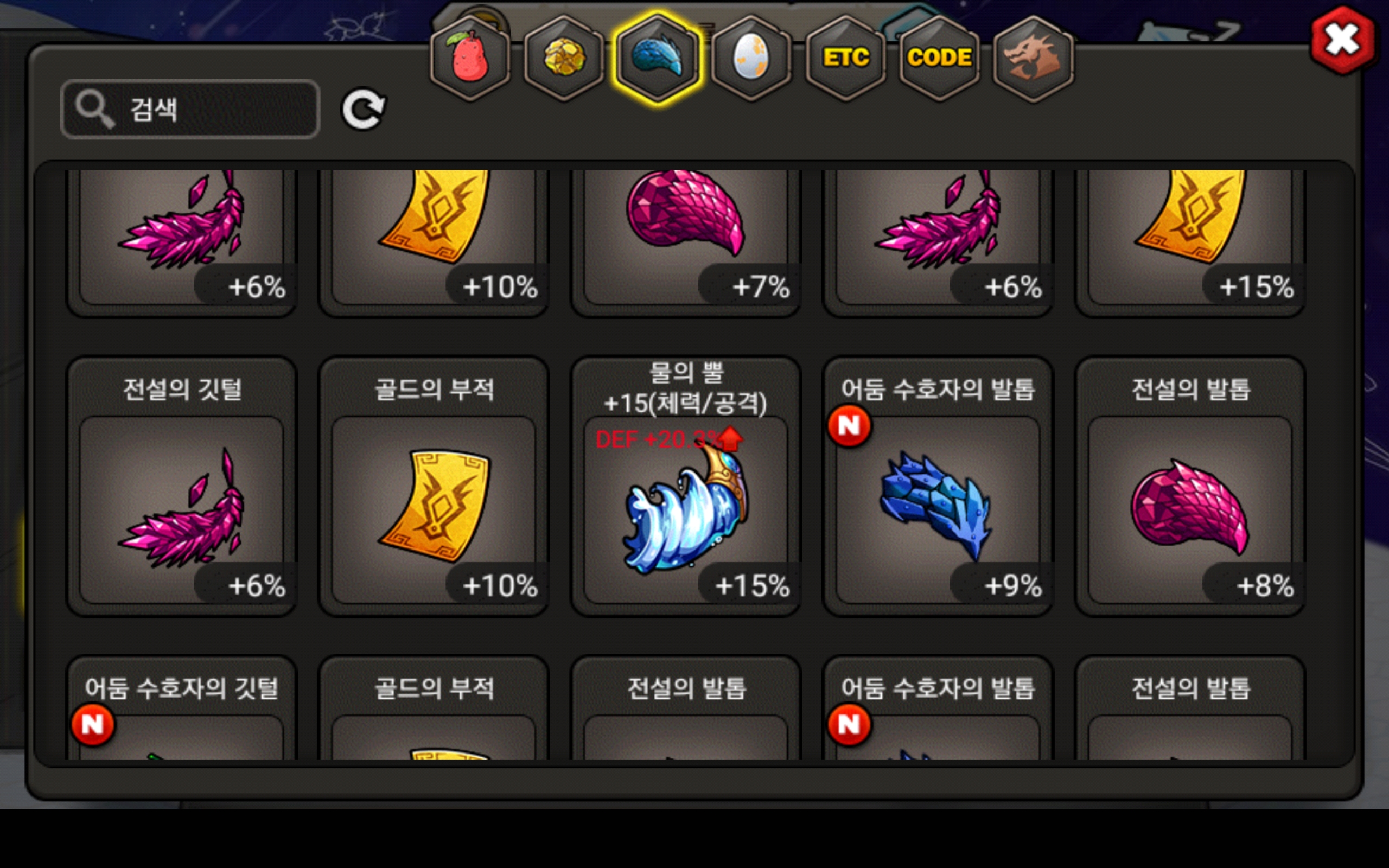Screen dimensions: 1389x868
Task: Open the fruit food category tab
Action: pos(470,58)
